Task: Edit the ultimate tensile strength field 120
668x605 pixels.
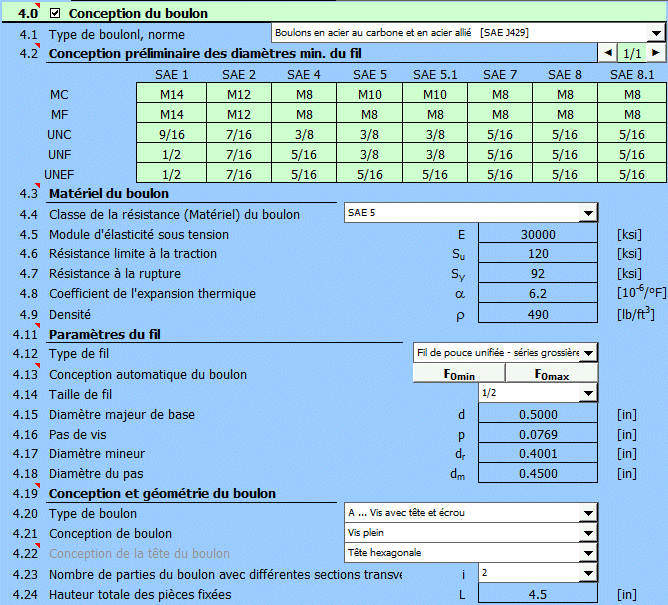Action: click(538, 254)
